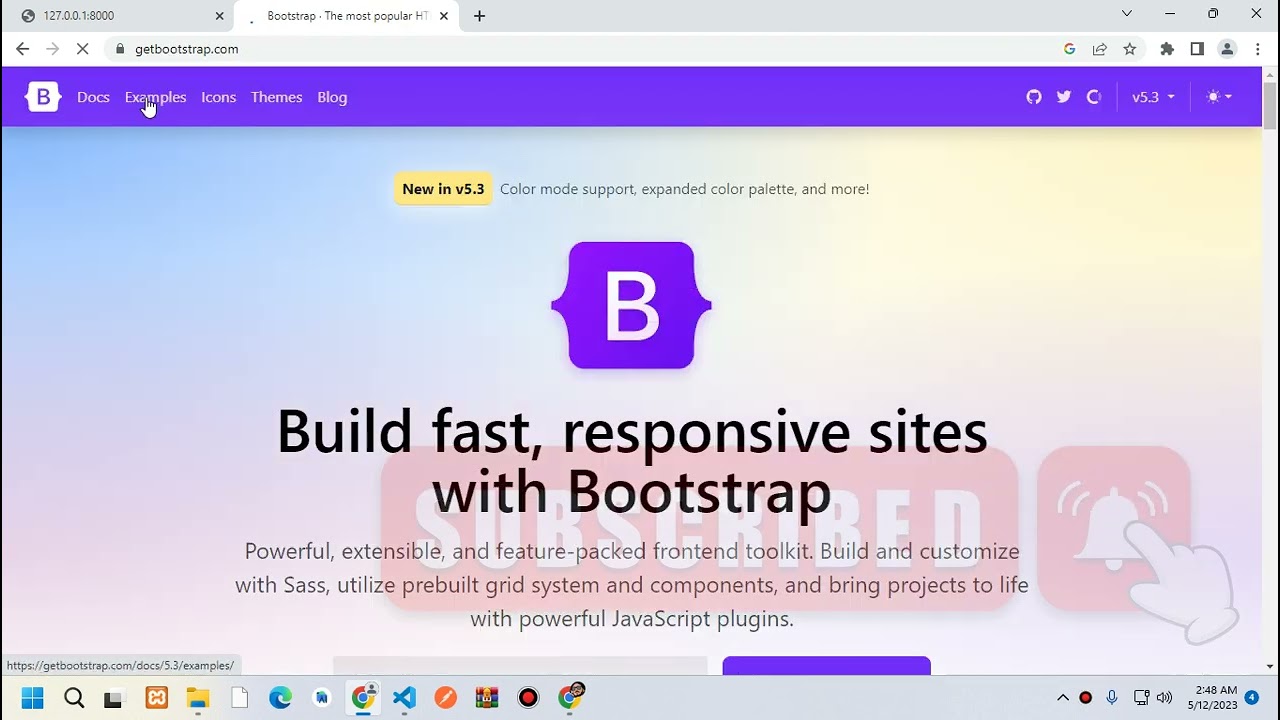Image resolution: width=1280 pixels, height=720 pixels.
Task: Open WinRAR from taskbar
Action: coord(487,697)
